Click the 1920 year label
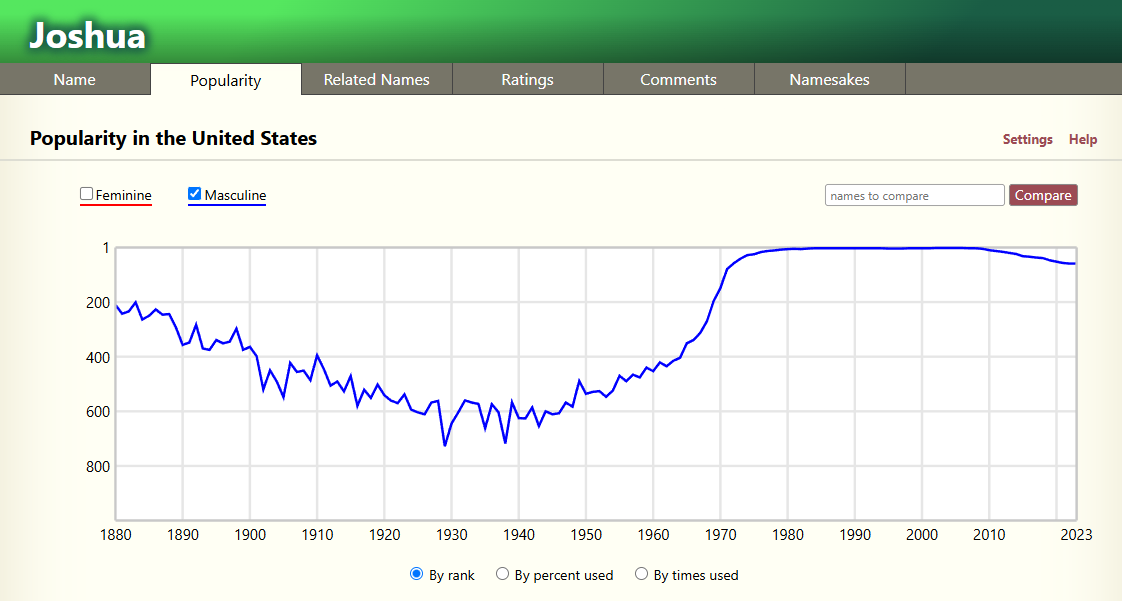 (x=385, y=534)
